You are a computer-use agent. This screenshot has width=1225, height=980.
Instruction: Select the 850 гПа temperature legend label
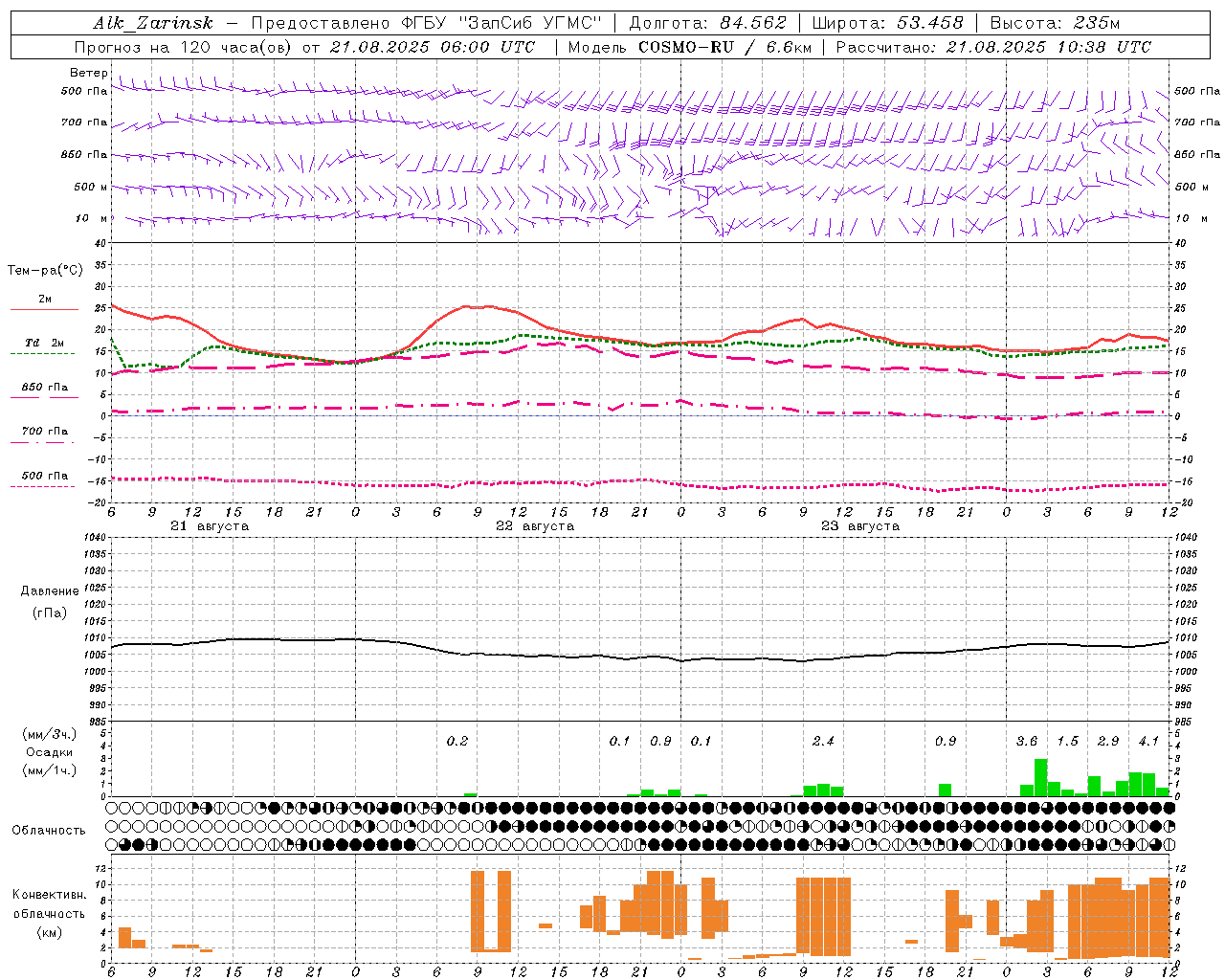pos(45,388)
